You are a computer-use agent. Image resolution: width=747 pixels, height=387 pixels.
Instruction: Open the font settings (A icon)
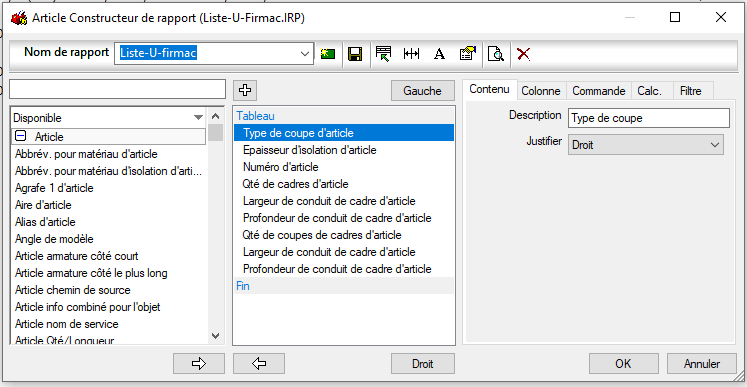(439, 54)
